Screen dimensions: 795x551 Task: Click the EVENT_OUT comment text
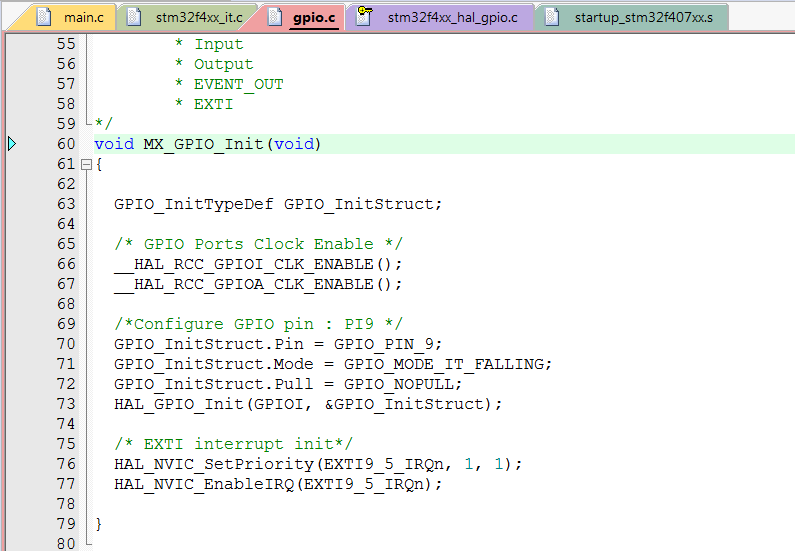(239, 84)
